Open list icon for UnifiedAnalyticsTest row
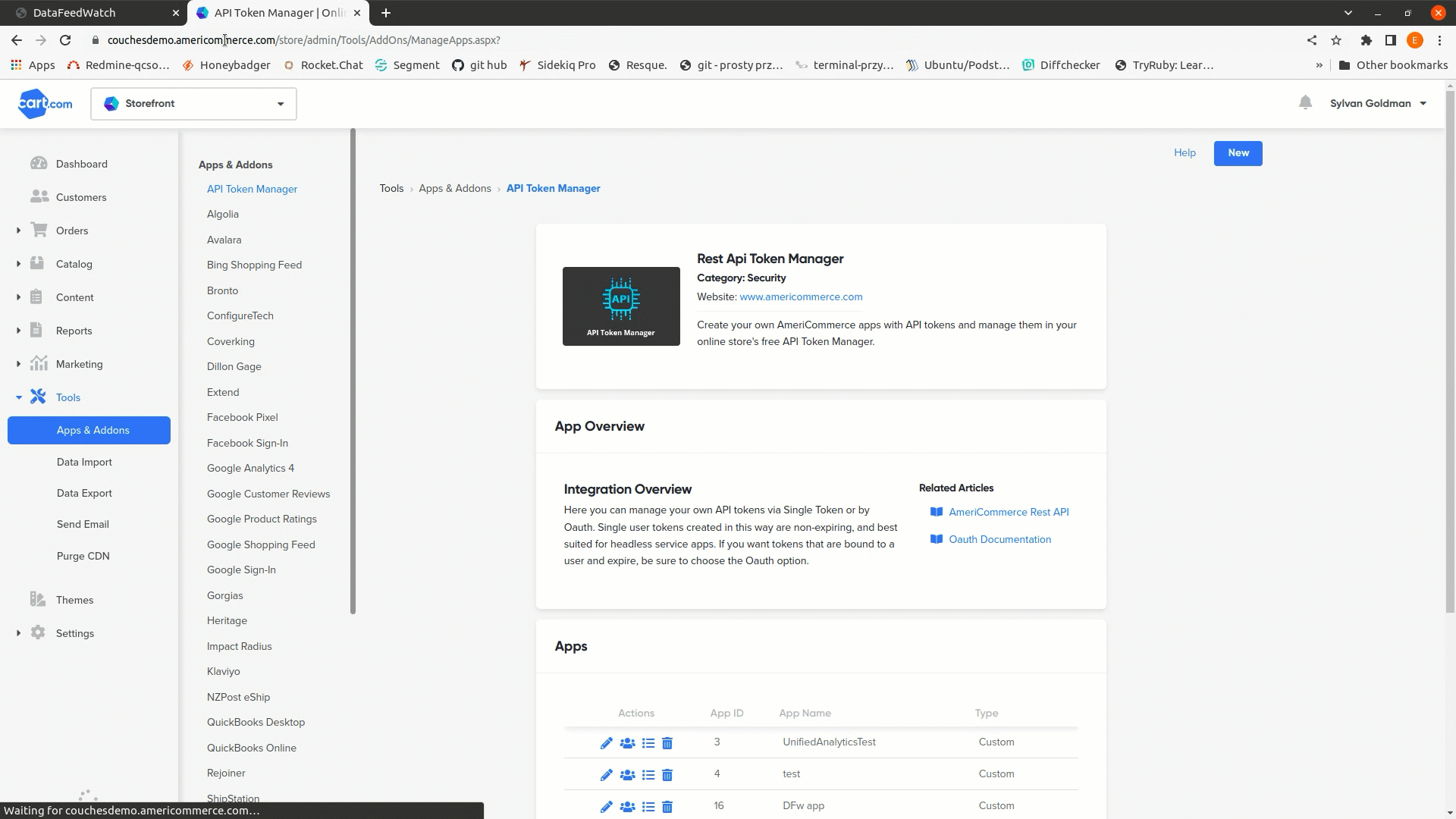1456x819 pixels. tap(648, 743)
